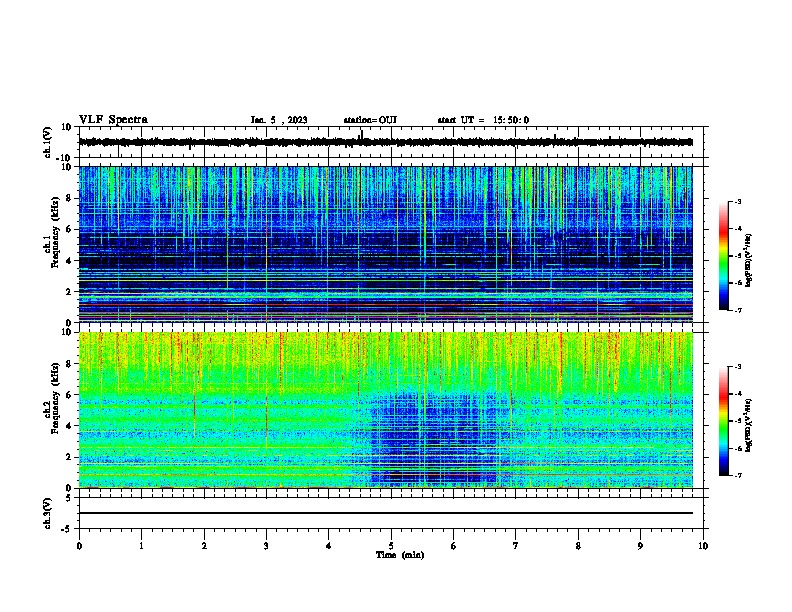Click the "-3" label on ch.2 color bar
The image size is (792, 612).
point(737,367)
